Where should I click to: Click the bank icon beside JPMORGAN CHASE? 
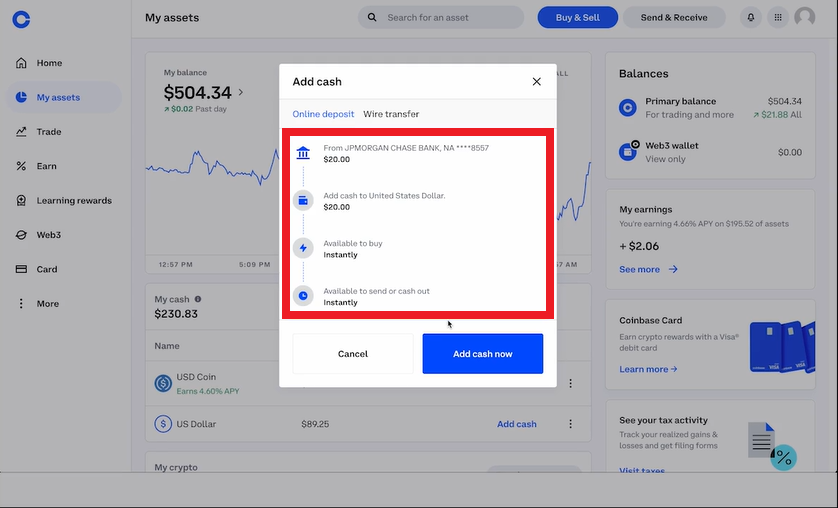303,153
